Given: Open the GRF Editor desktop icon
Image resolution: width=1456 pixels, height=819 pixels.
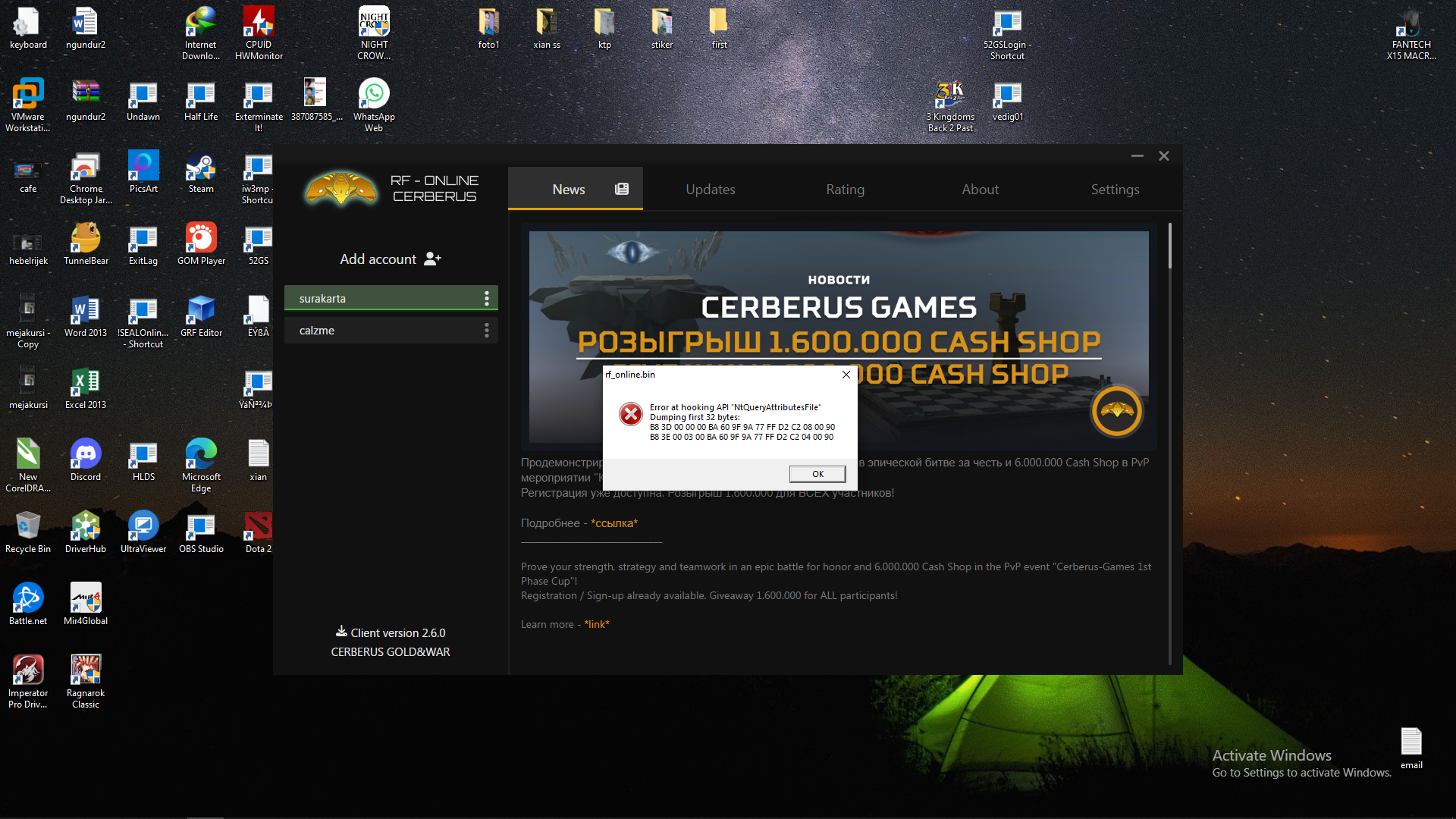Looking at the screenshot, I should [201, 316].
